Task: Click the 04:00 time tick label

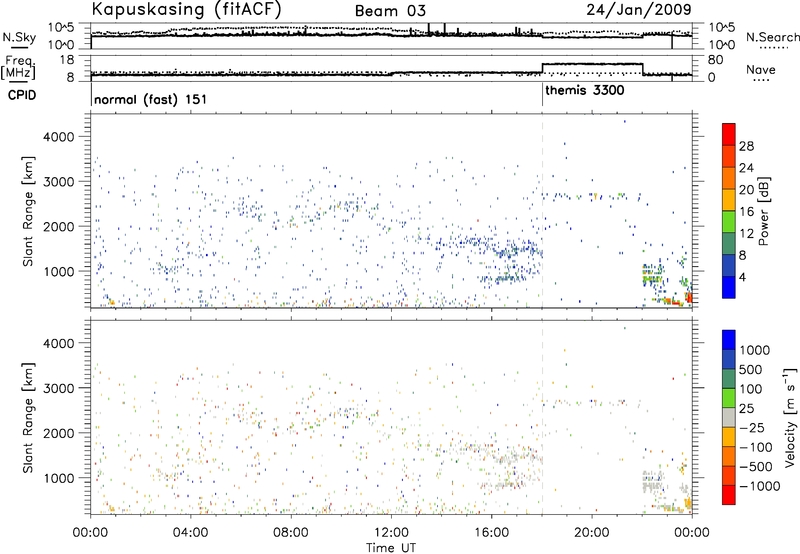Action: [x=190, y=533]
